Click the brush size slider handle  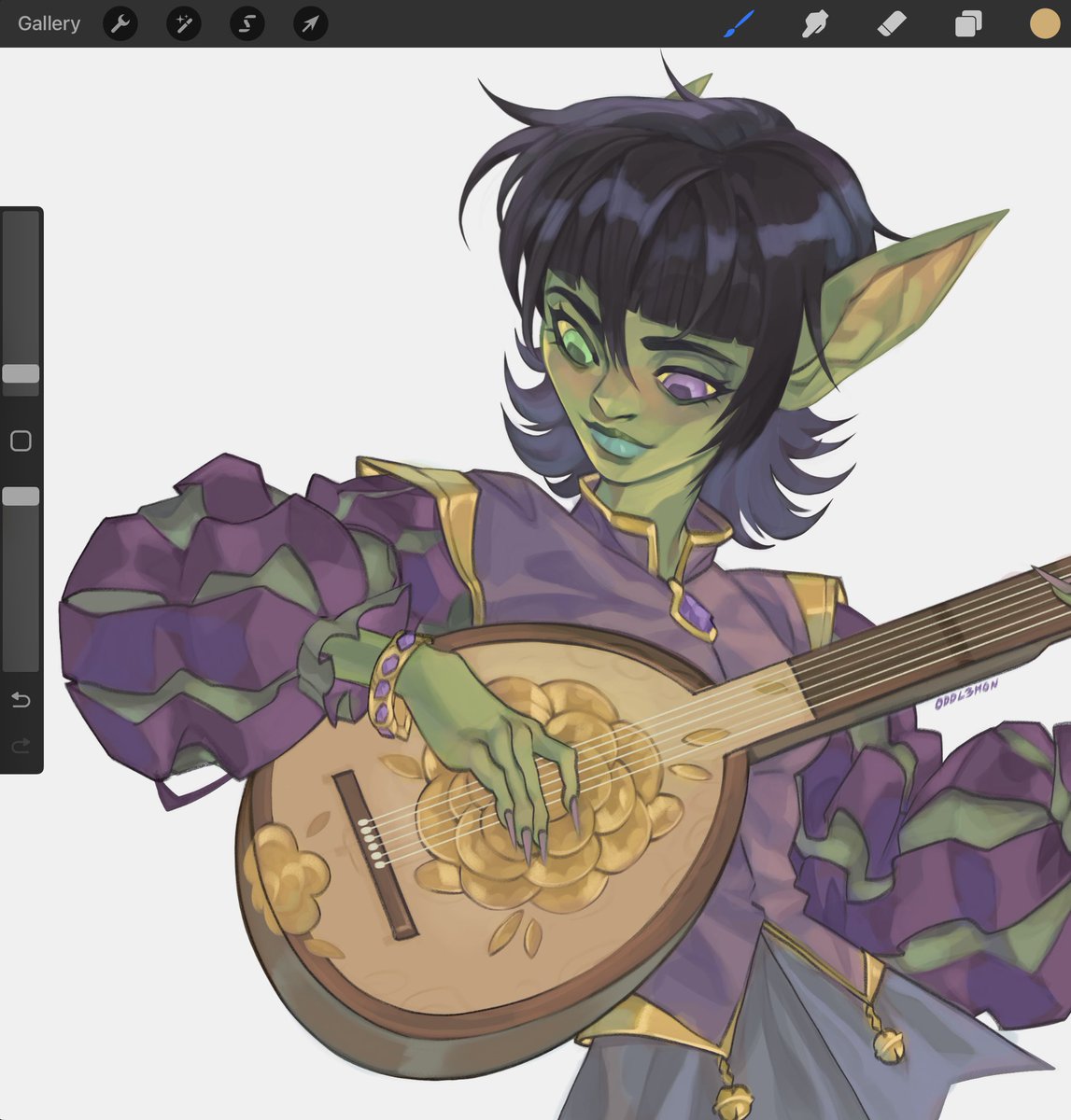tap(21, 373)
